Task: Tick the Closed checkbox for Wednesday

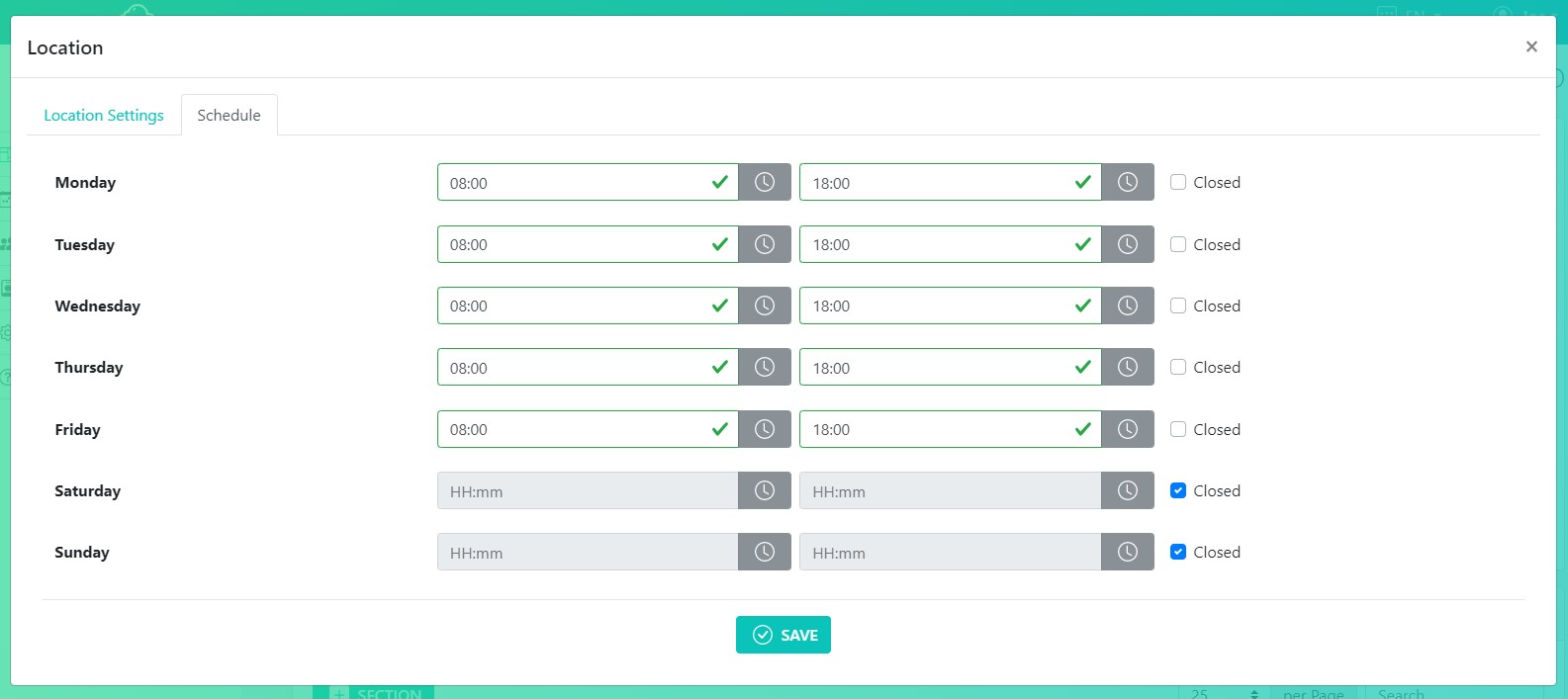Action: (1178, 306)
